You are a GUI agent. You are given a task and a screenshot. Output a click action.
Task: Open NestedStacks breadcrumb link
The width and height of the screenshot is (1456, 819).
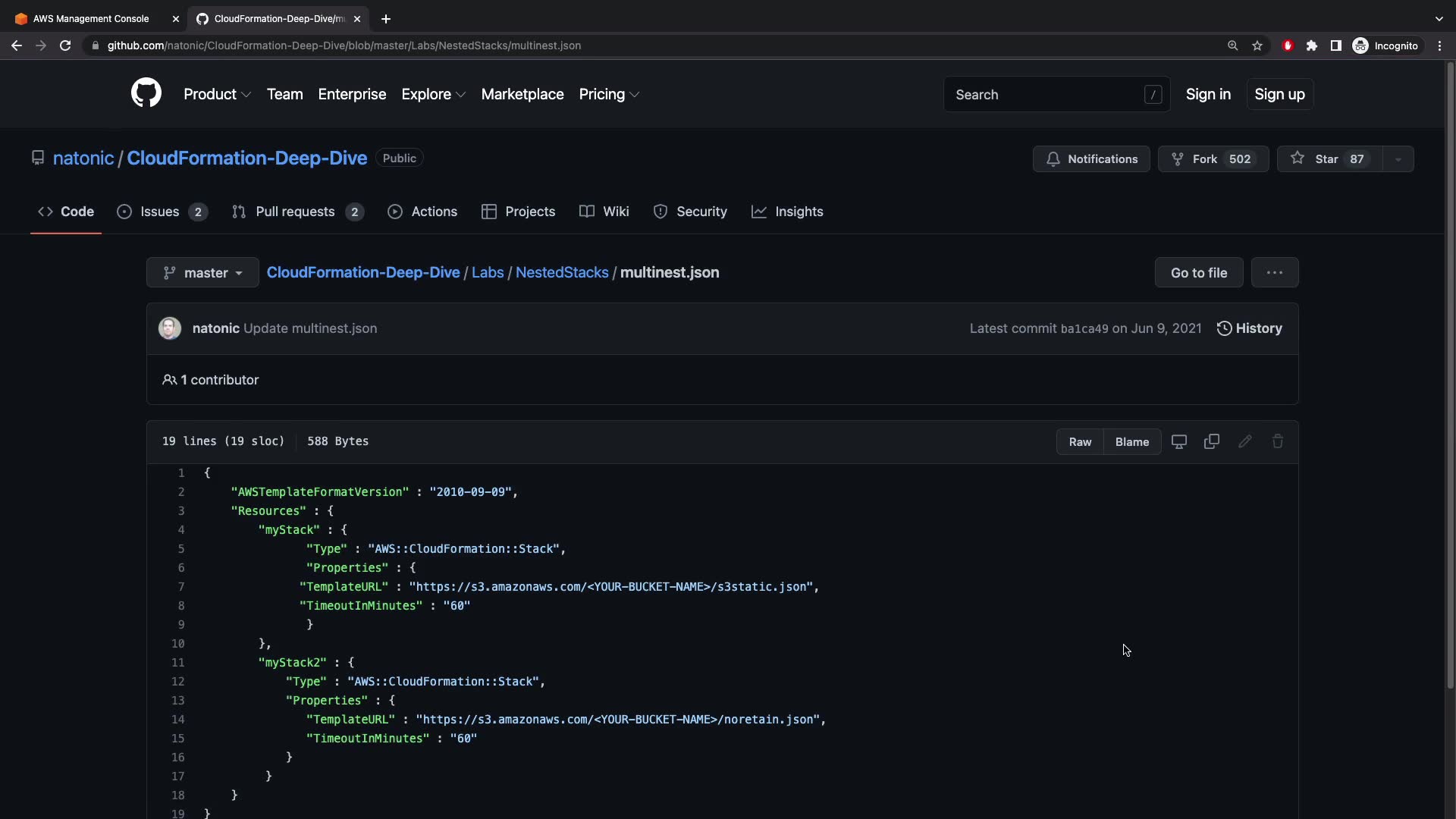click(x=561, y=272)
